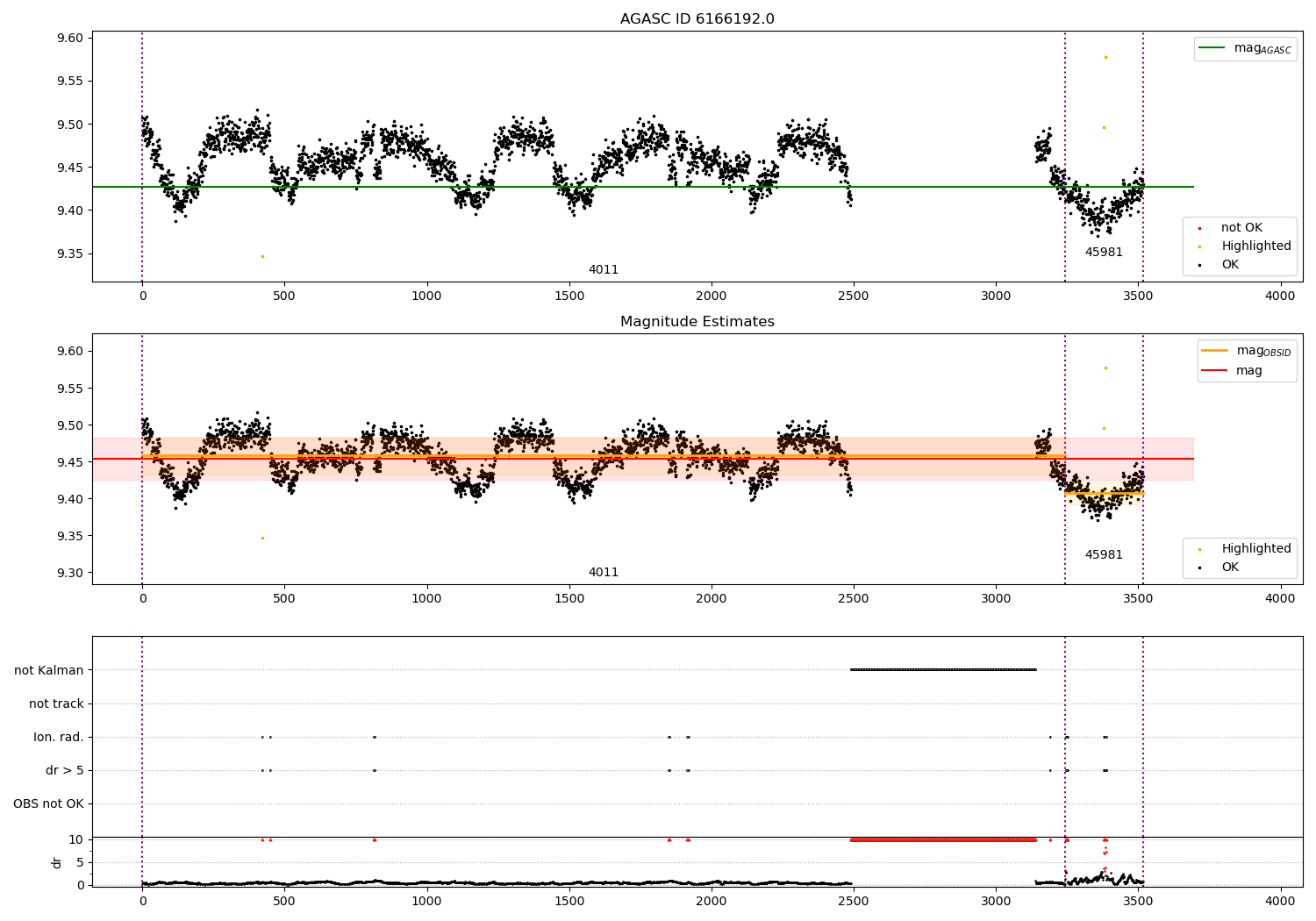Screen dimensions: 1316x921
Task: Click the 9.60 y-tick in top plot
Action: (x=70, y=39)
